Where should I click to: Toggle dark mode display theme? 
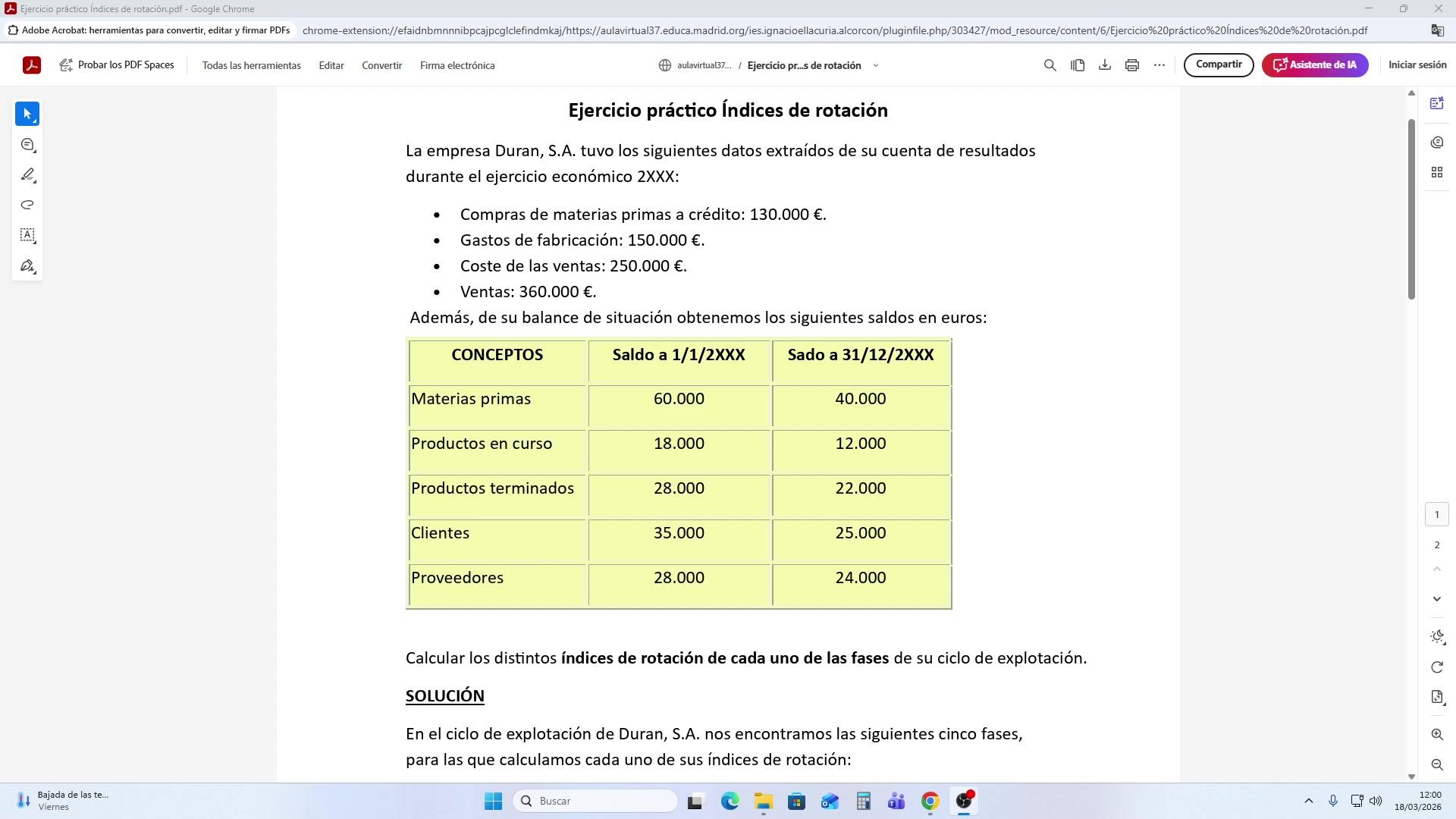coord(1436,637)
